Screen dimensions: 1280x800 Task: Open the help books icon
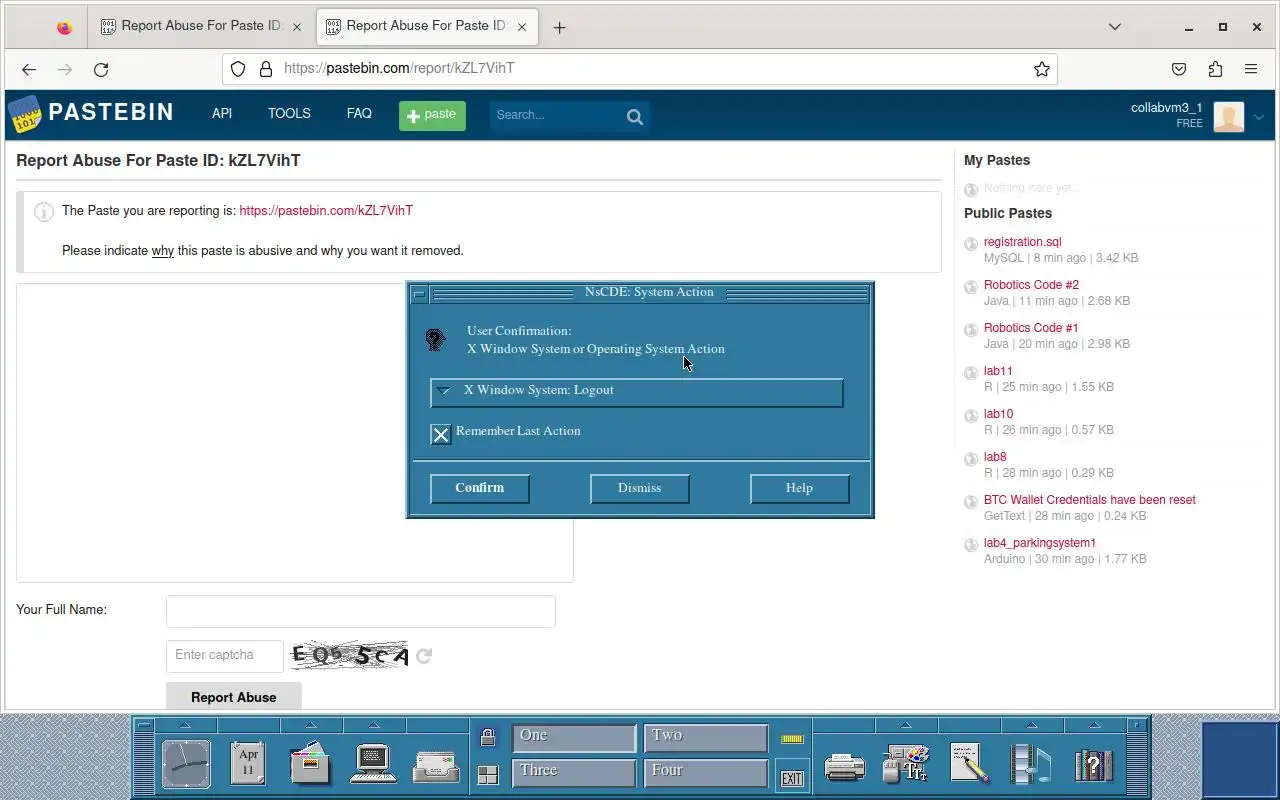click(x=1094, y=765)
